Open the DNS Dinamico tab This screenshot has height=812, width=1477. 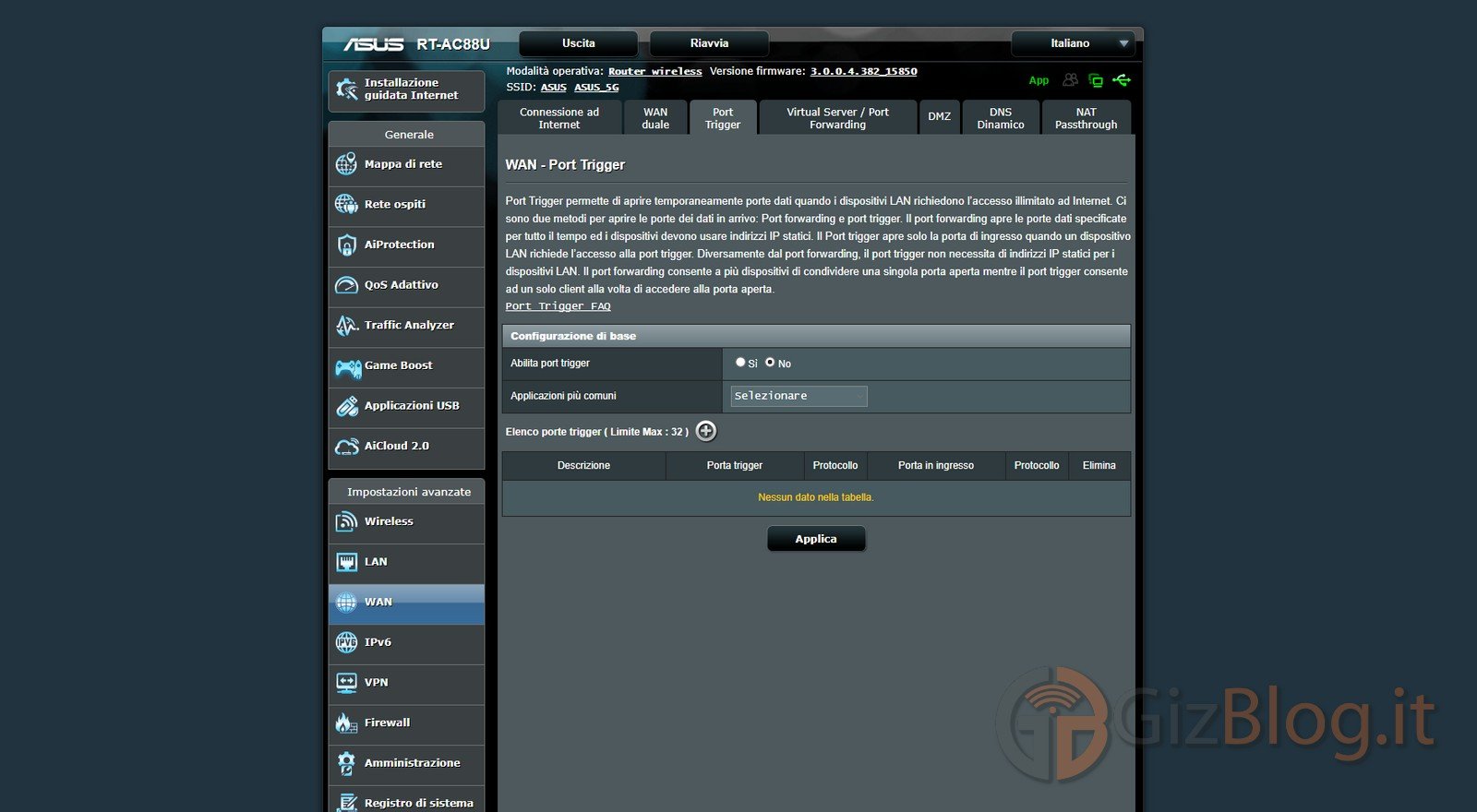pyautogui.click(x=1001, y=118)
